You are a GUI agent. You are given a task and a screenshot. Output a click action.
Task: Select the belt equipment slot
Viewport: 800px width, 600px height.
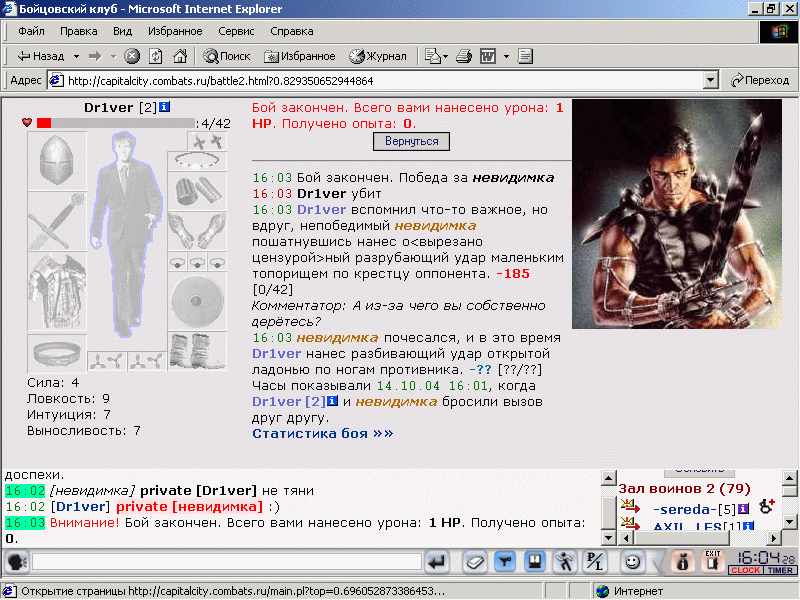pyautogui.click(x=57, y=353)
